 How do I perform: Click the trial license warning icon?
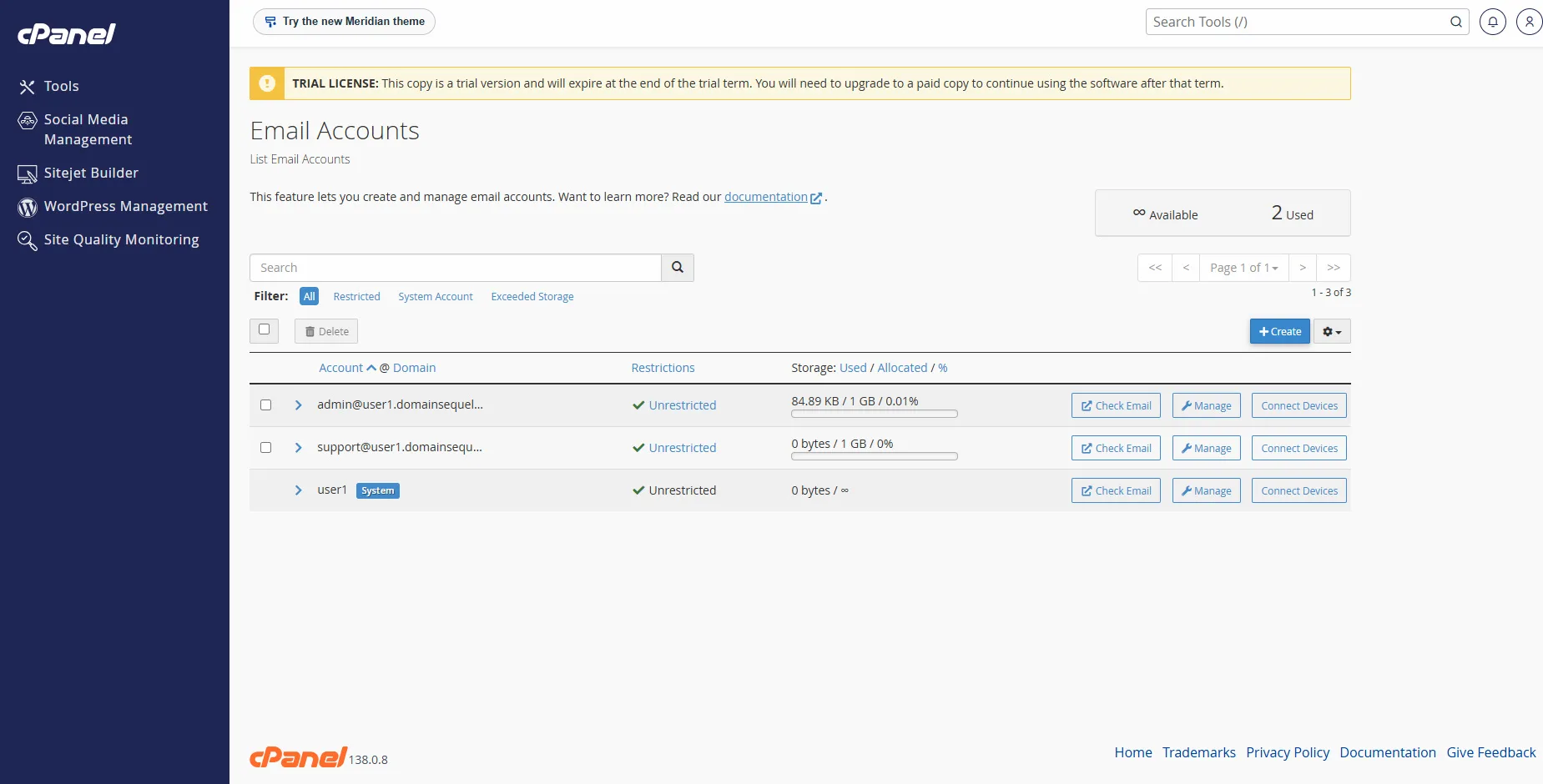(267, 83)
